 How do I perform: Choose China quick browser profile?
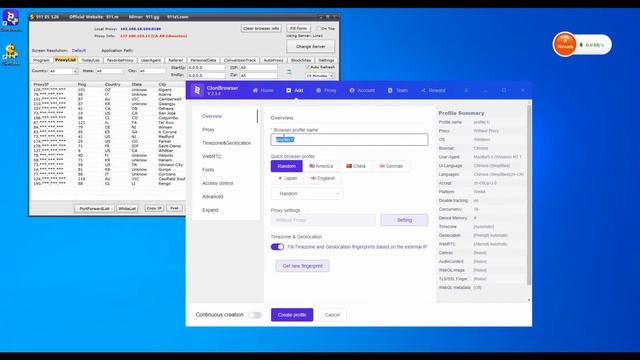(356, 166)
